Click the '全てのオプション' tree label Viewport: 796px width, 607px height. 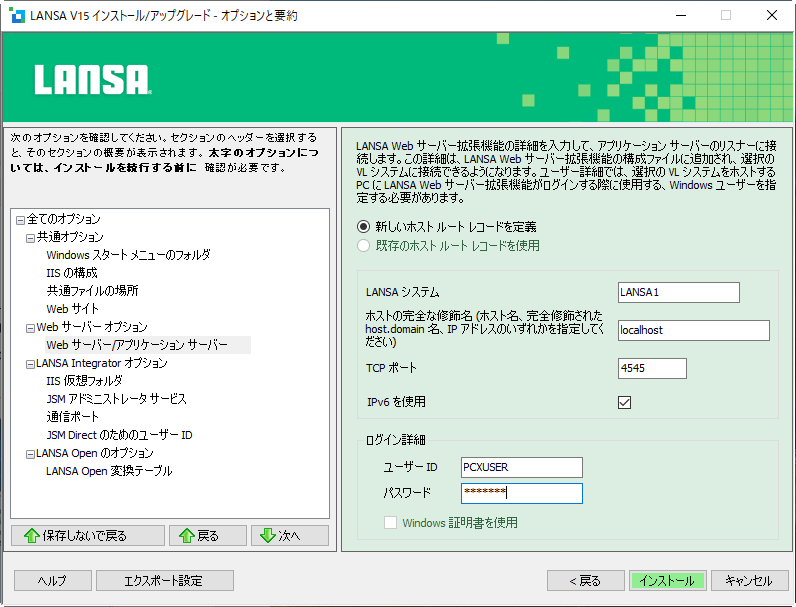63,219
